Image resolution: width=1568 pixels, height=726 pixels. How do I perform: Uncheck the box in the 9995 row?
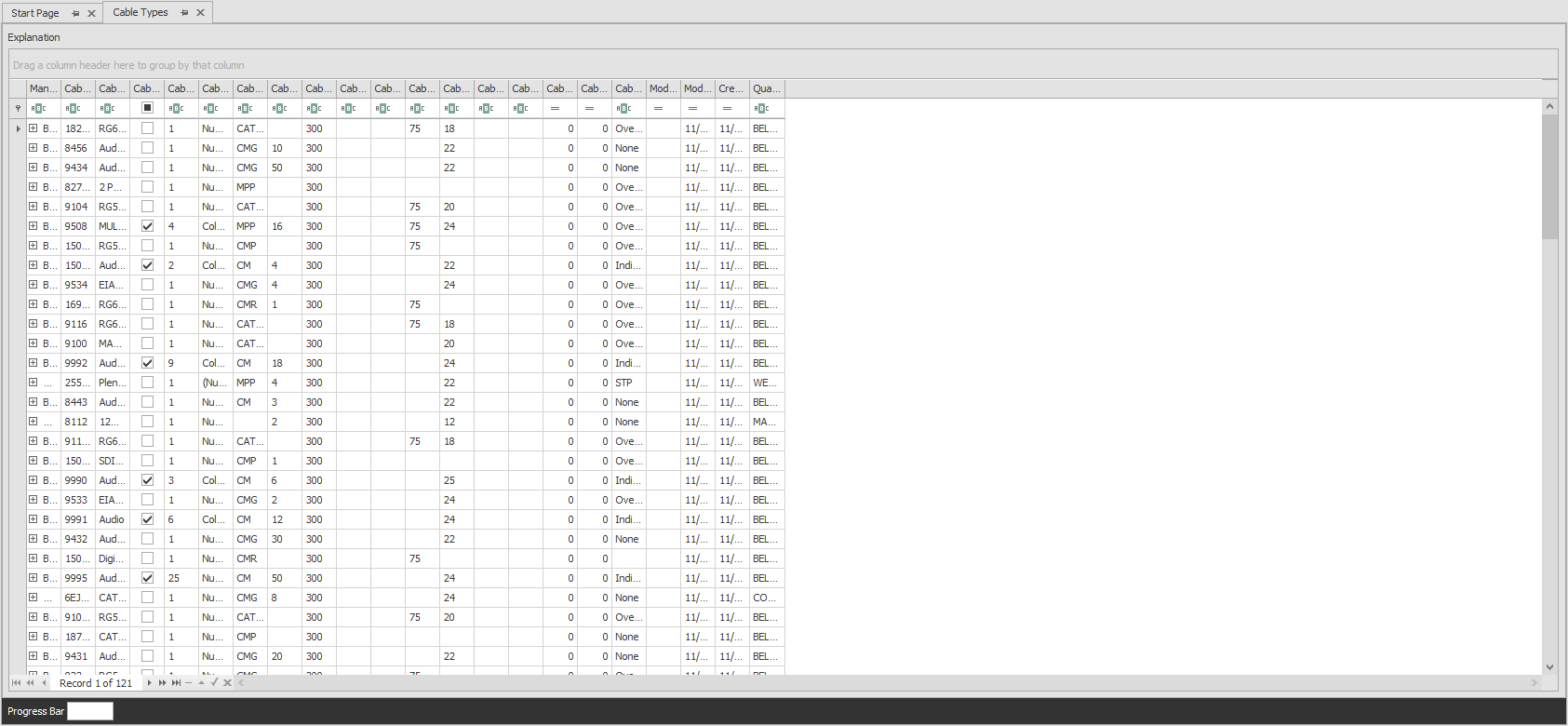tap(147, 578)
